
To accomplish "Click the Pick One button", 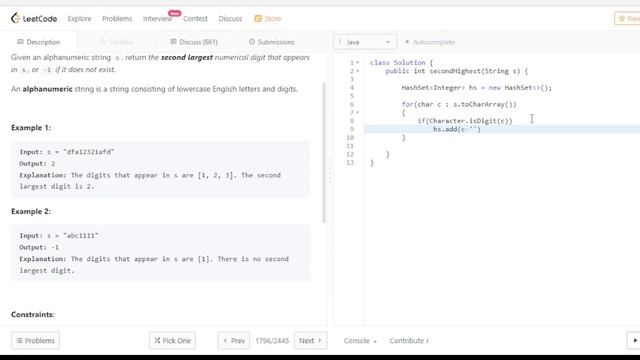I will (x=172, y=340).
